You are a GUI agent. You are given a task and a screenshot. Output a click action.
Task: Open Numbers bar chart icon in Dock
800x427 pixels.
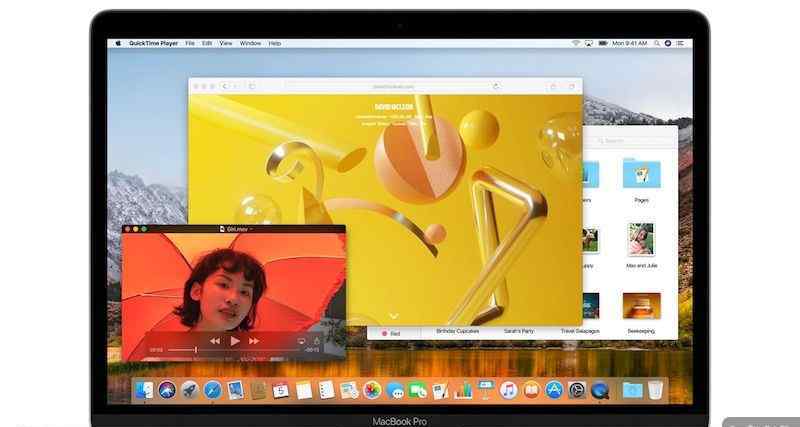[463, 390]
